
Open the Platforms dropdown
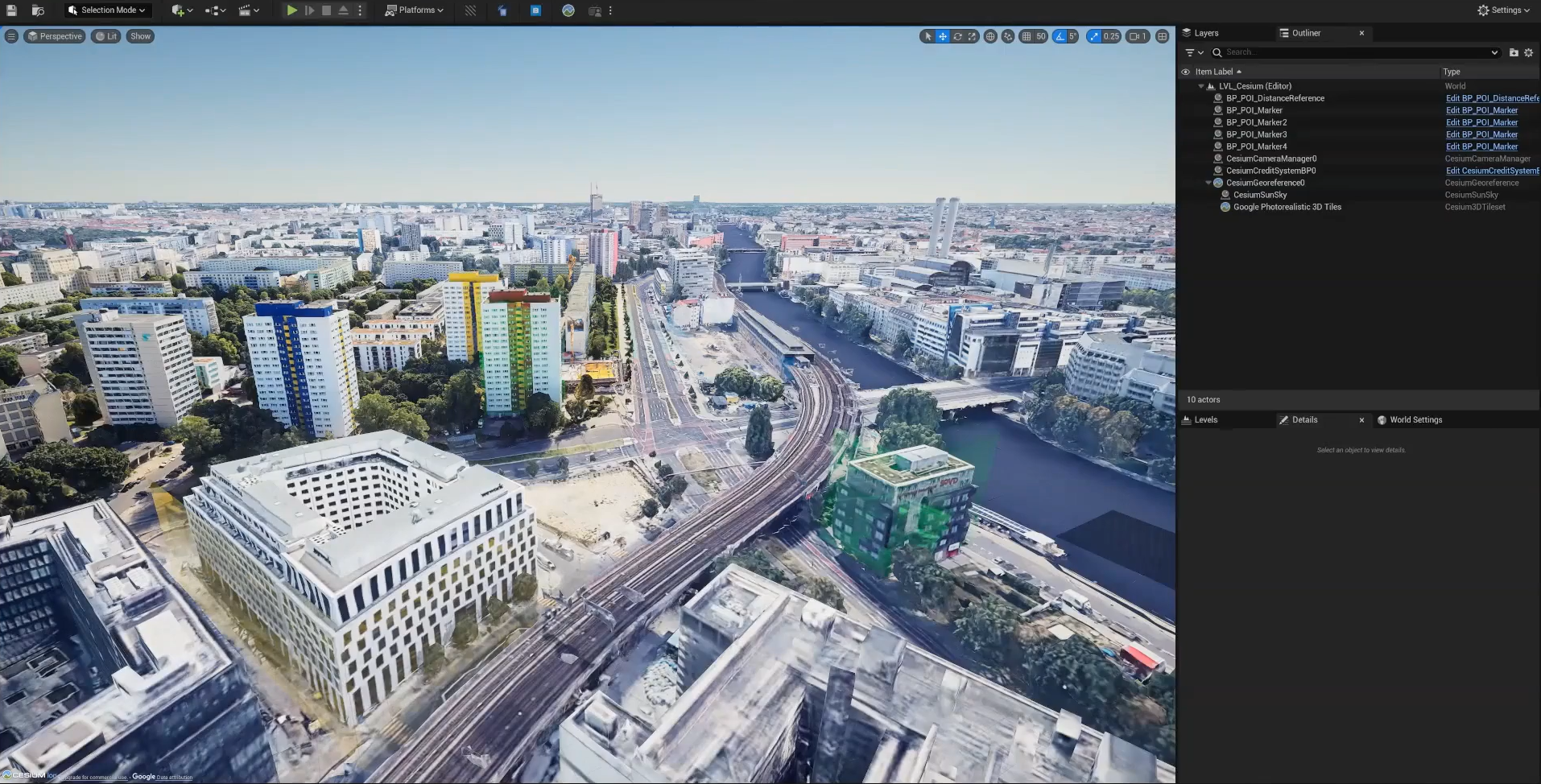pos(415,10)
